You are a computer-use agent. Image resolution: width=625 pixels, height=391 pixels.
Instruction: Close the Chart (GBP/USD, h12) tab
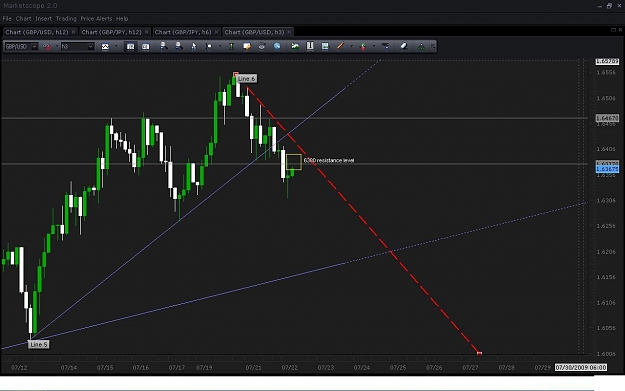point(73,32)
